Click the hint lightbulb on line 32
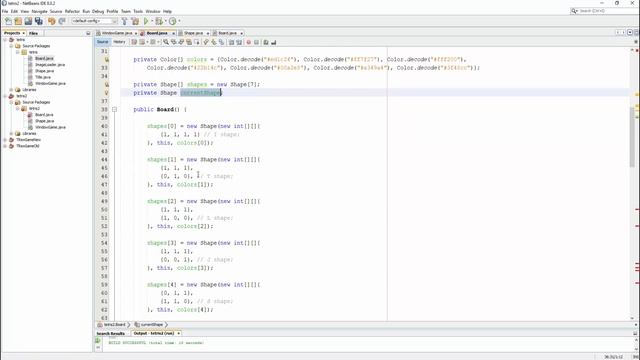Image resolution: width=640 pixels, height=360 pixels. click(107, 60)
